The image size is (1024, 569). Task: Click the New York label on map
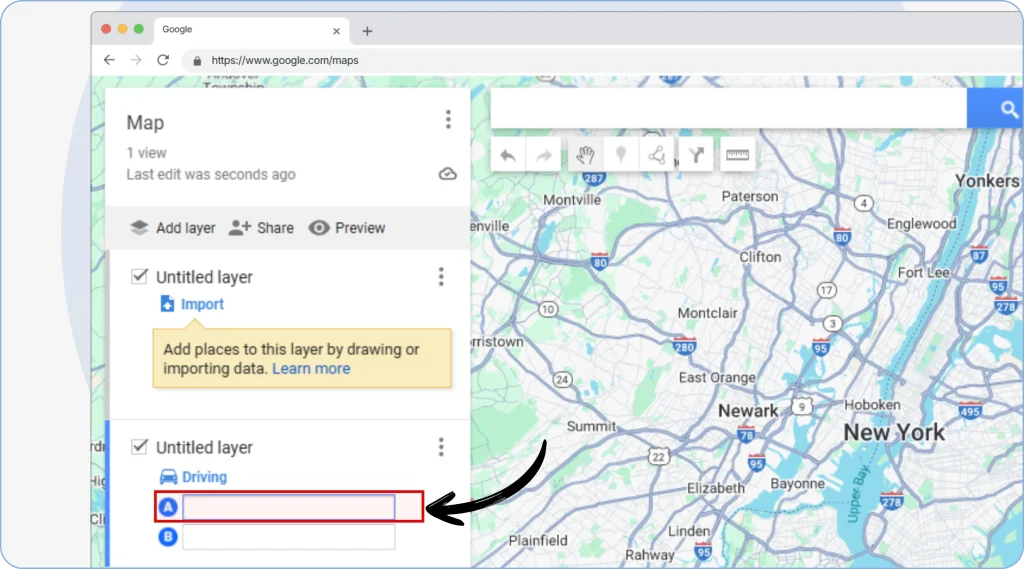(x=894, y=432)
